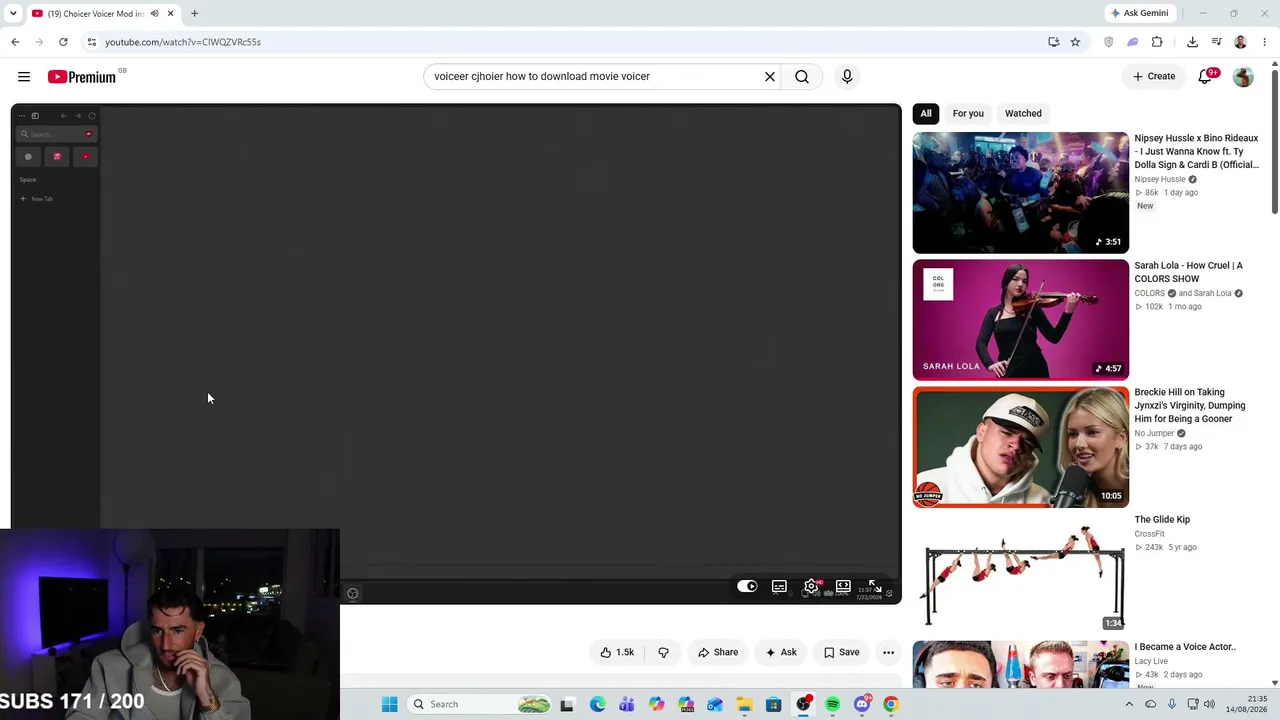
Task: Select the All filter chip
Action: (926, 114)
